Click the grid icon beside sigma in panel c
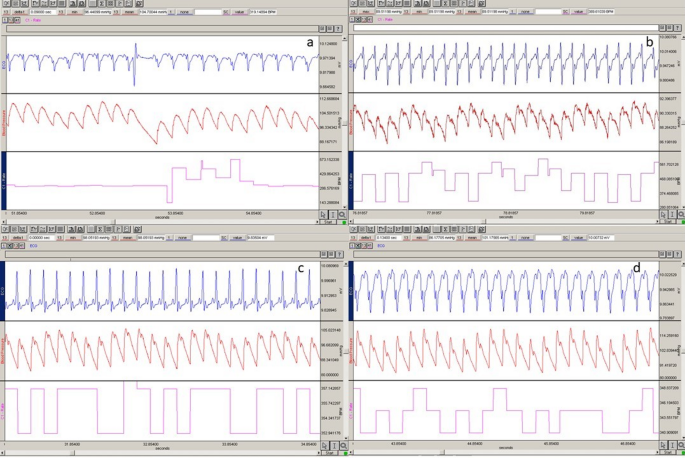 pos(109,229)
